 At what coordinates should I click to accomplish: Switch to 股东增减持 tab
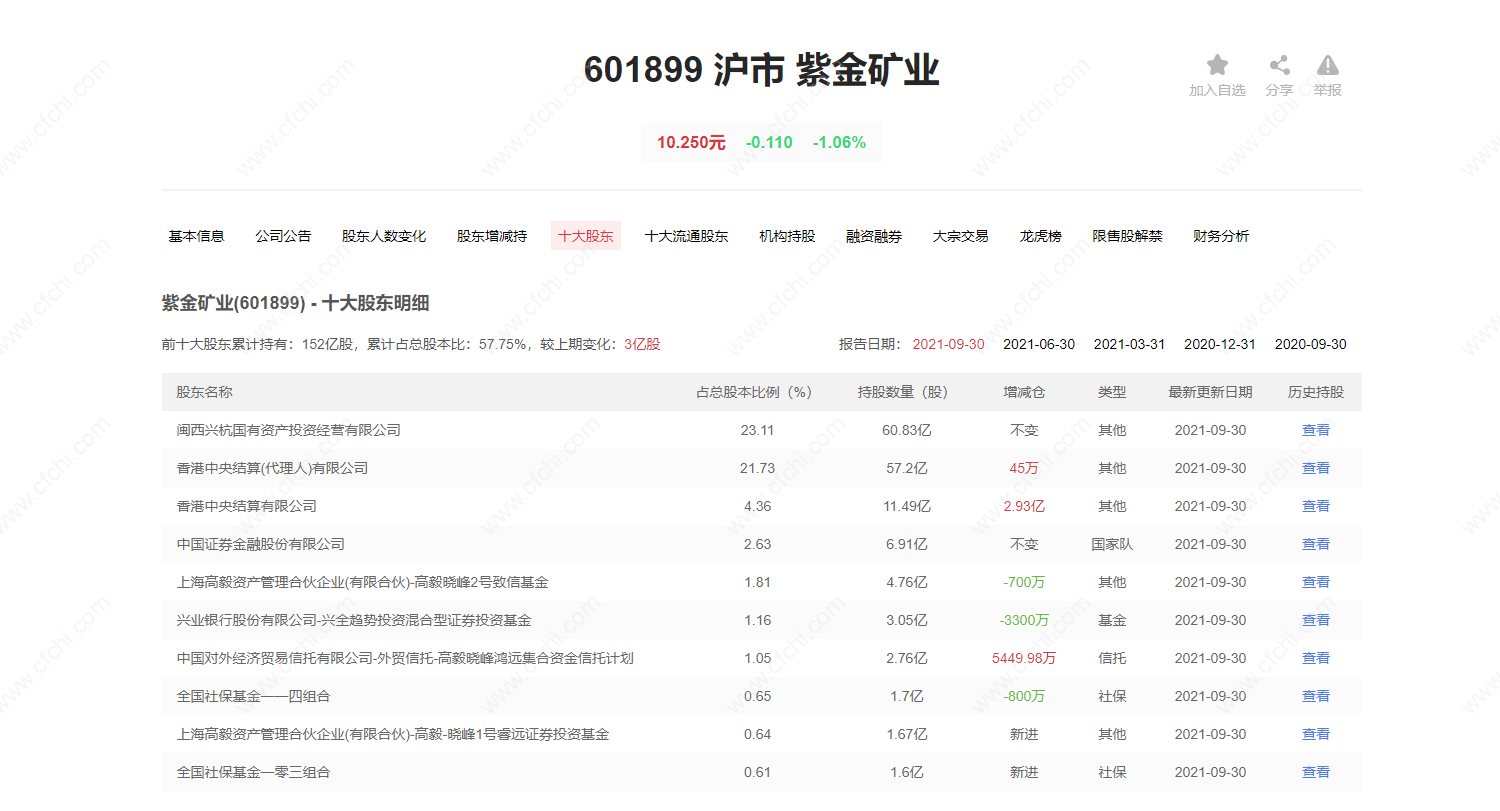click(492, 236)
